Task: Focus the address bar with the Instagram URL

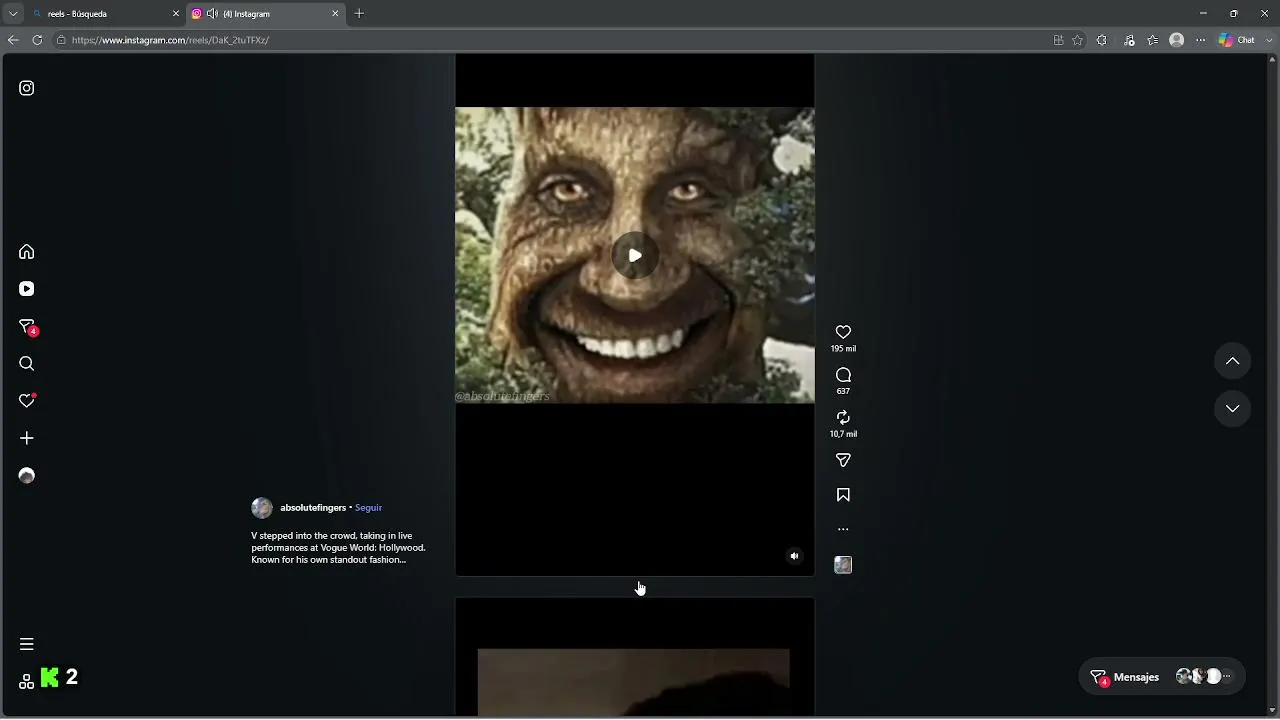Action: (550, 40)
